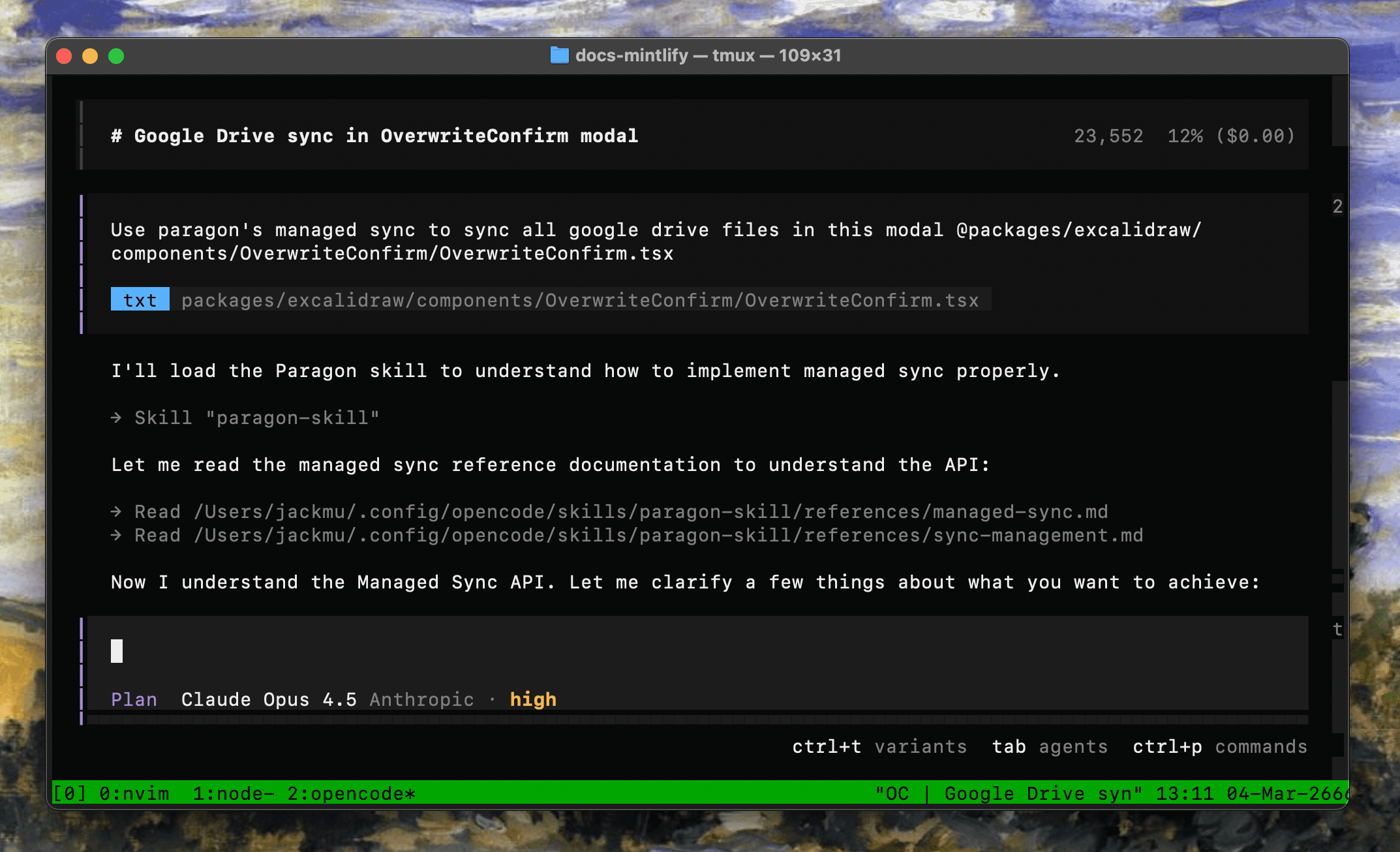
Task: Select tmux window 2:opencode
Action: coord(351,793)
